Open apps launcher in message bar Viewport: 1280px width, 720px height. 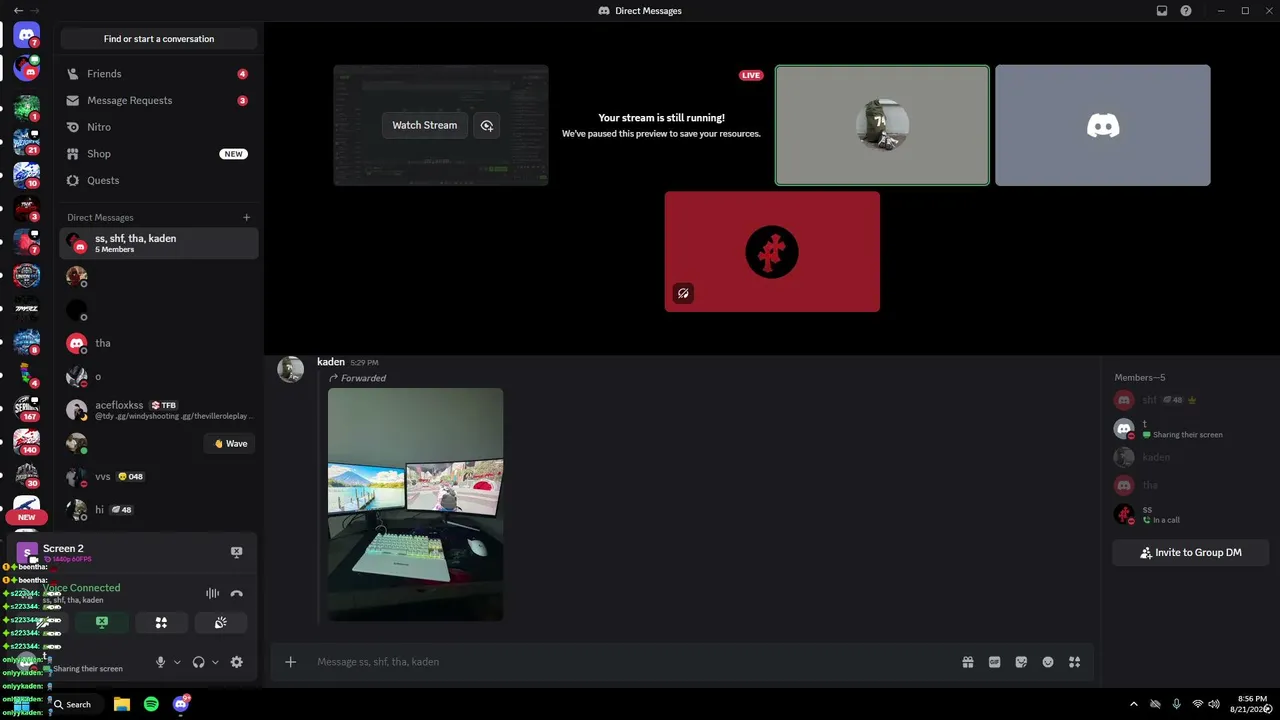(x=1075, y=662)
